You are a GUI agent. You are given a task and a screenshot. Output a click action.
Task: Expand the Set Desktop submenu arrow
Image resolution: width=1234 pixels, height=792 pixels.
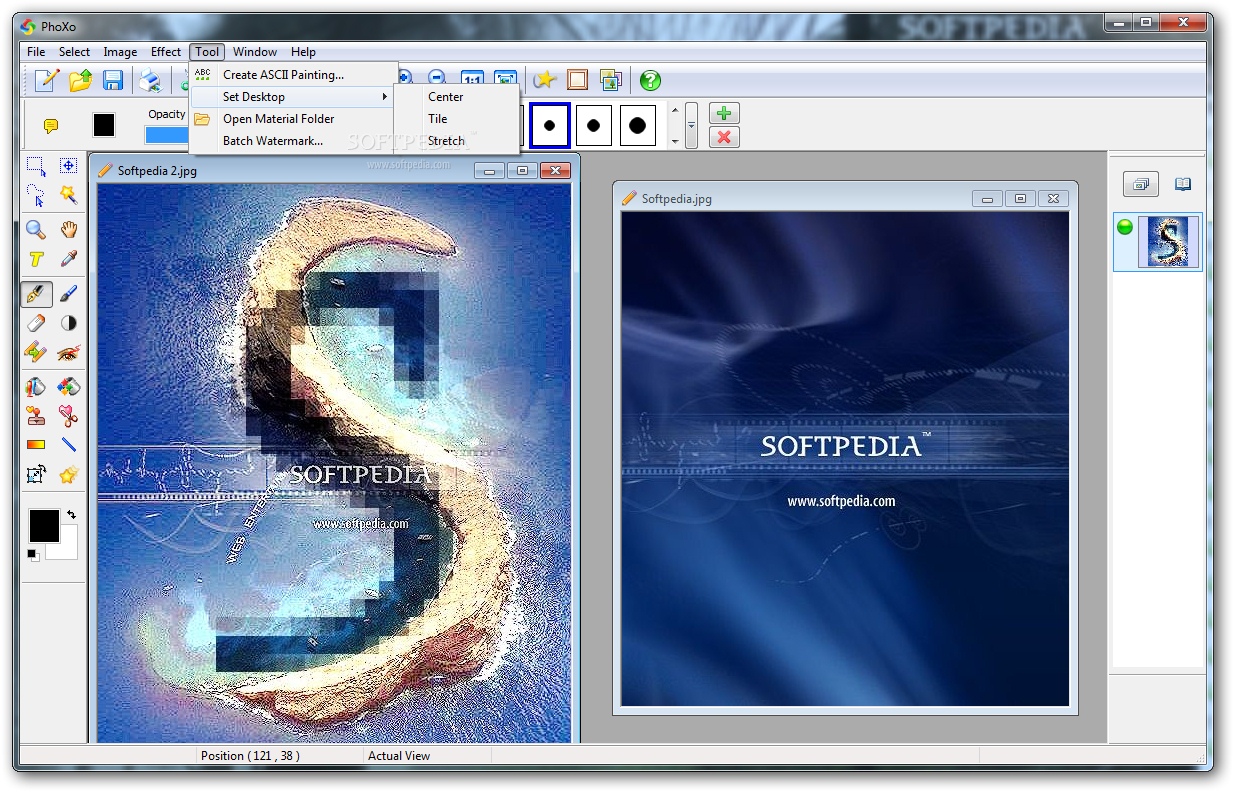point(385,97)
